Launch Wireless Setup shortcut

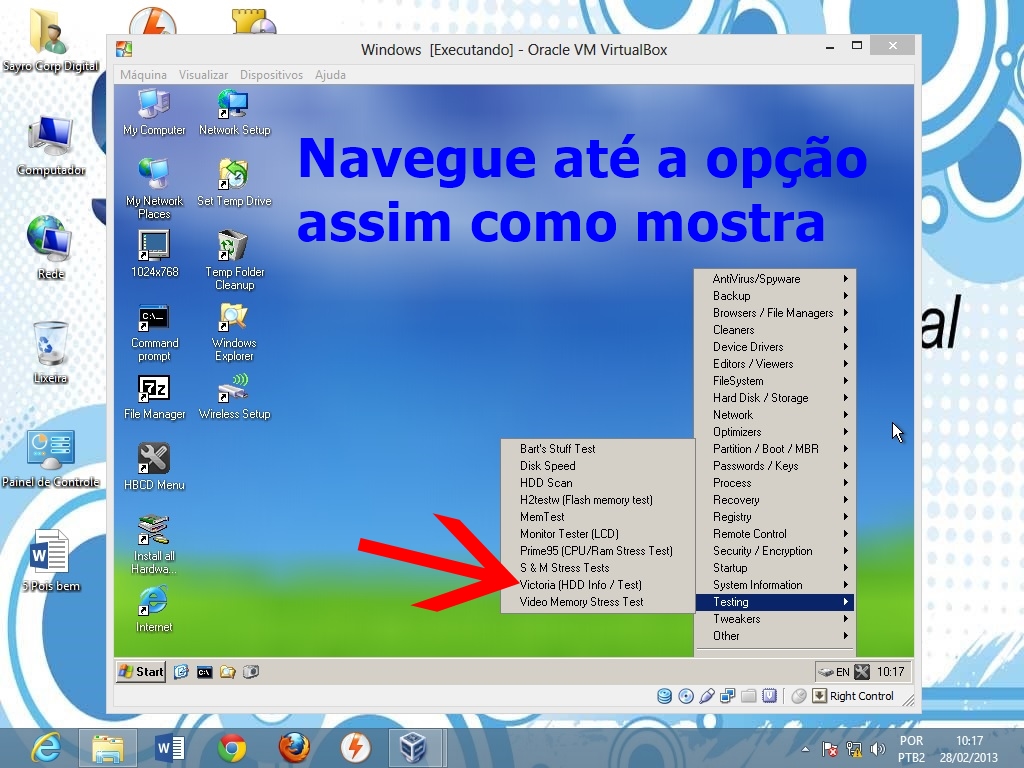pyautogui.click(x=234, y=397)
